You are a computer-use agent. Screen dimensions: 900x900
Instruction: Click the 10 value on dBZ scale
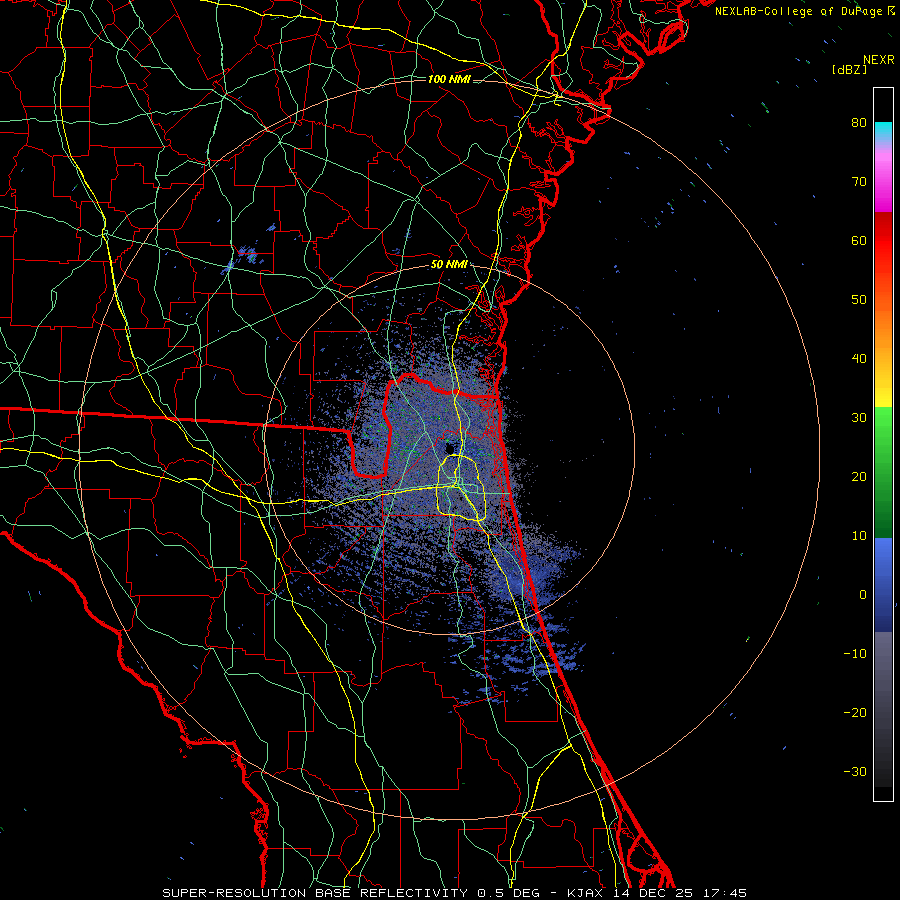click(859, 536)
